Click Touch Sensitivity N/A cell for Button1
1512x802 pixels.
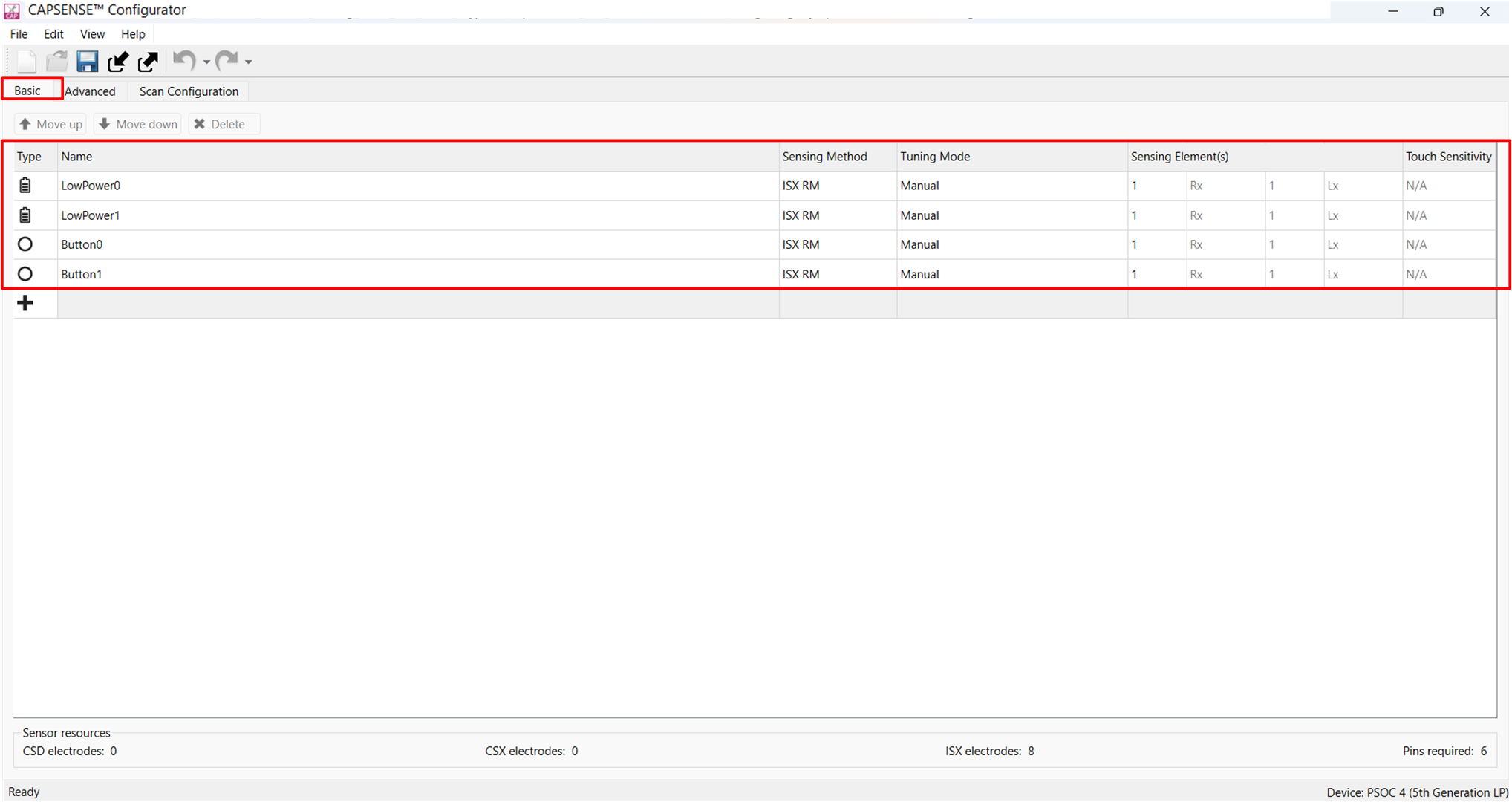click(x=1449, y=274)
